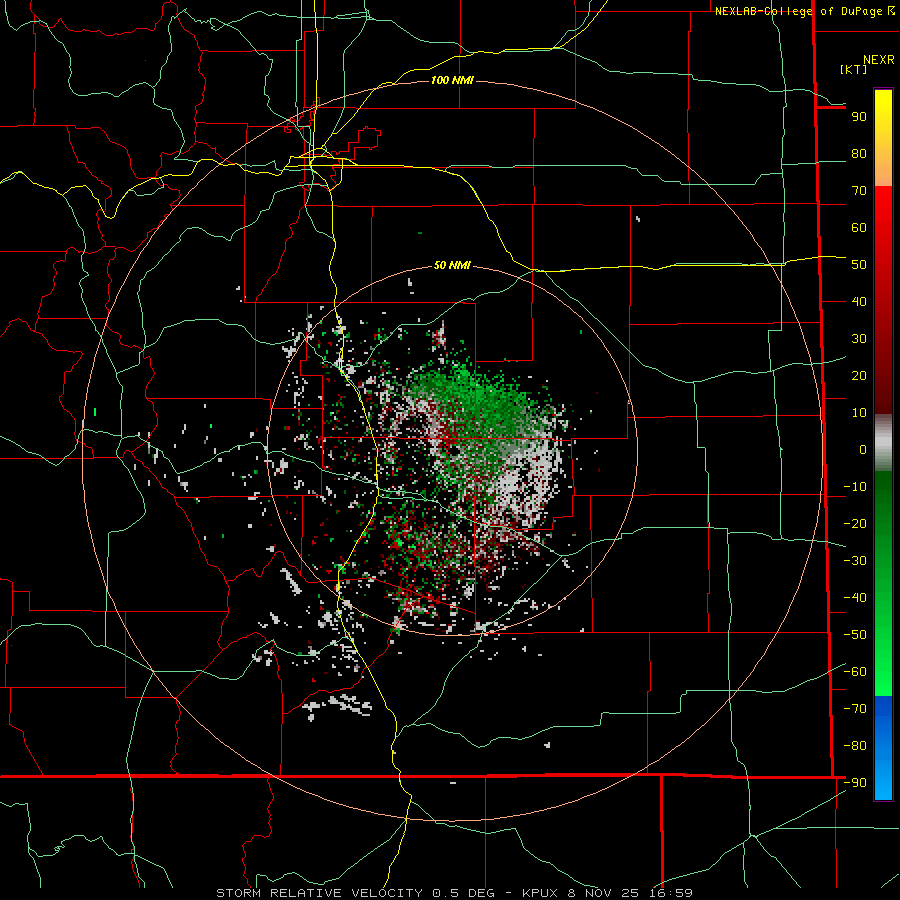Click the -40 scale value
This screenshot has width=900, height=900.
[x=855, y=598]
